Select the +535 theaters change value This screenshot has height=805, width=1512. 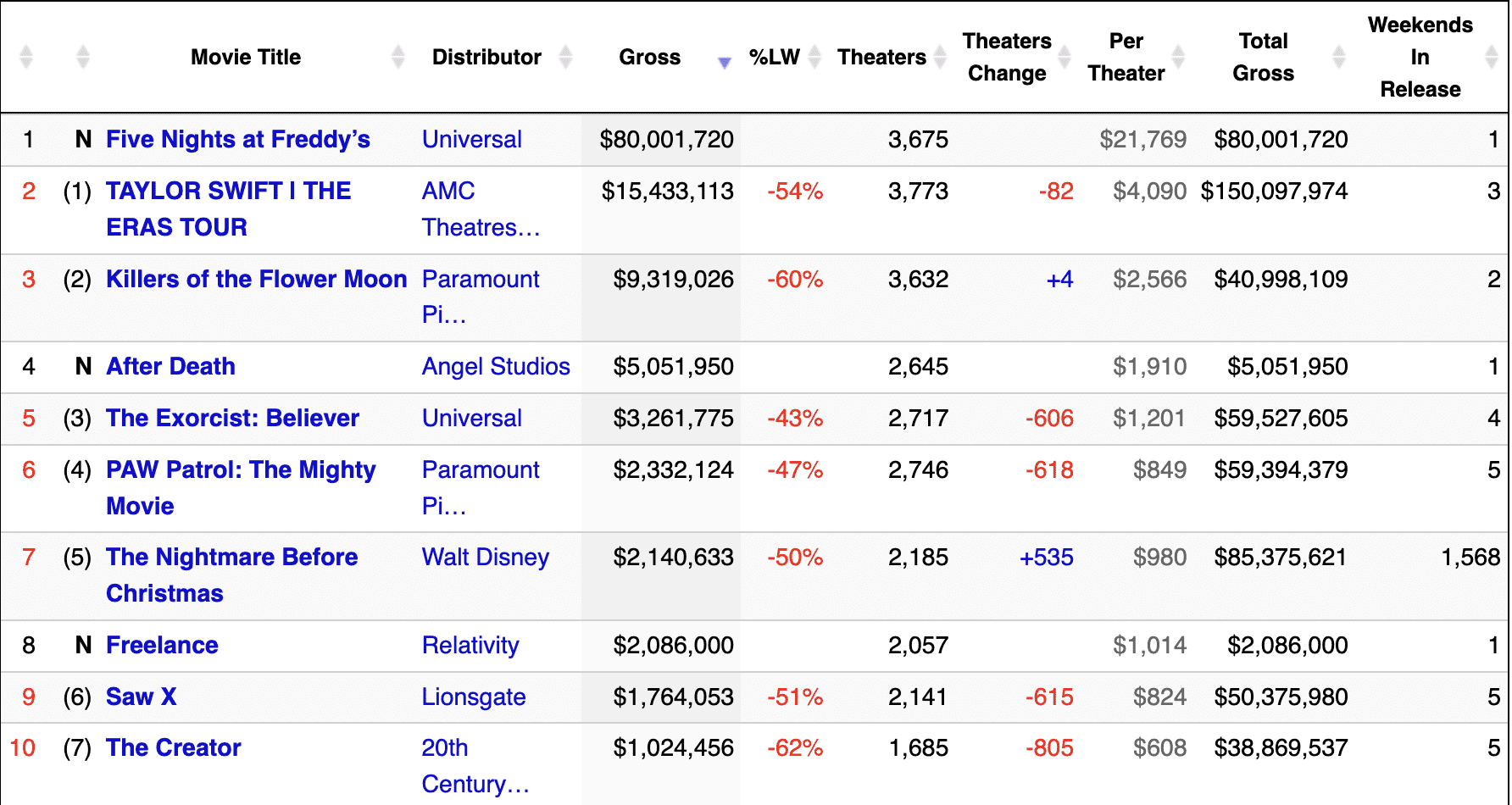(x=1046, y=557)
